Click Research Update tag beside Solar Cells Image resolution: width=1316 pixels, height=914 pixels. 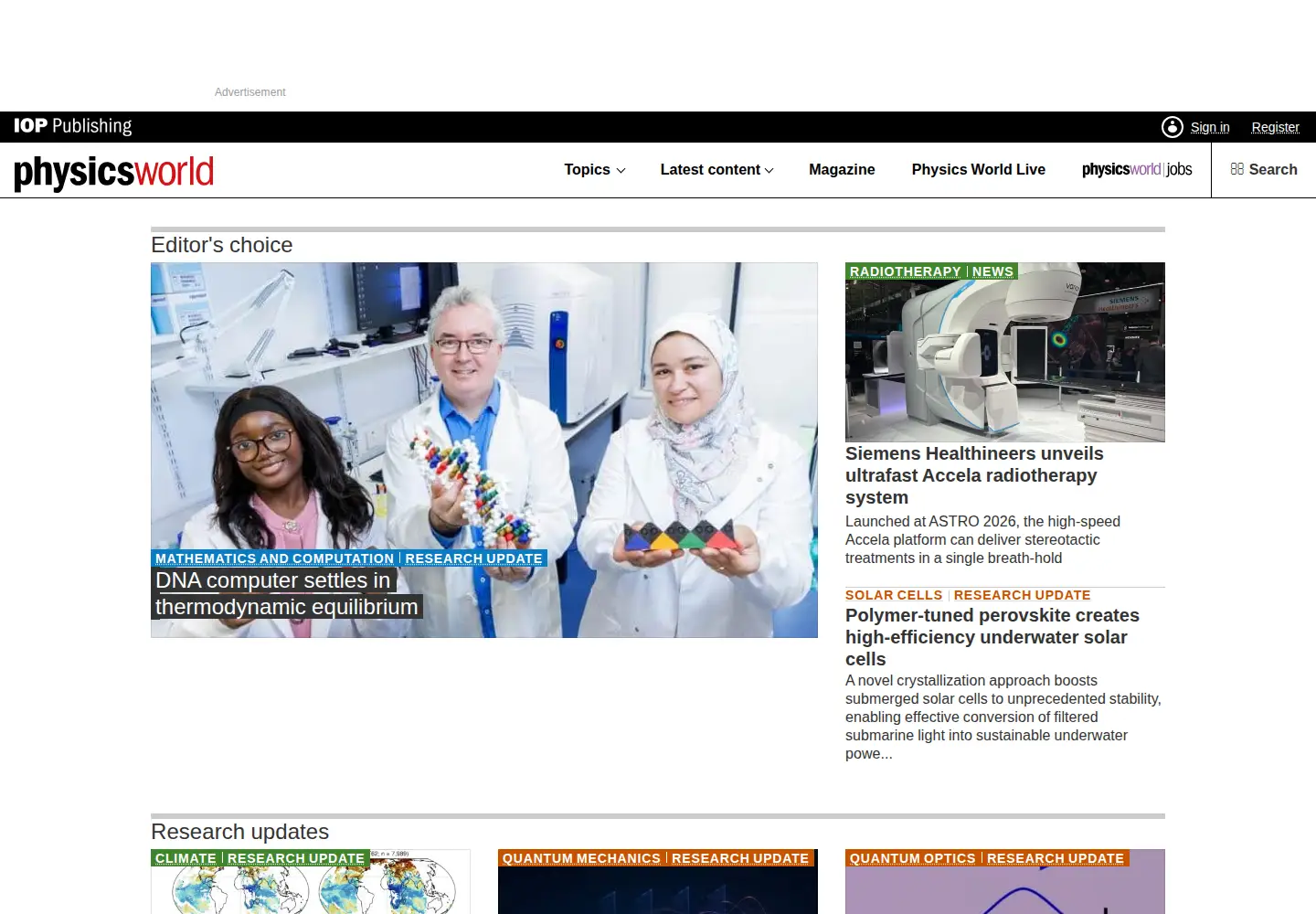tap(1022, 595)
